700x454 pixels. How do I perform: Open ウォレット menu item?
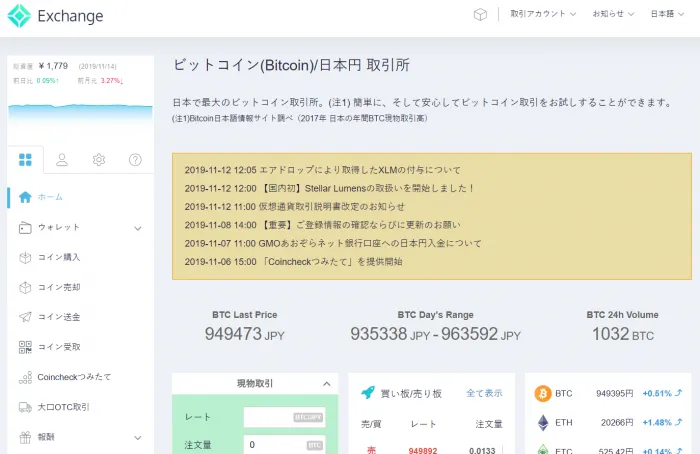point(59,227)
